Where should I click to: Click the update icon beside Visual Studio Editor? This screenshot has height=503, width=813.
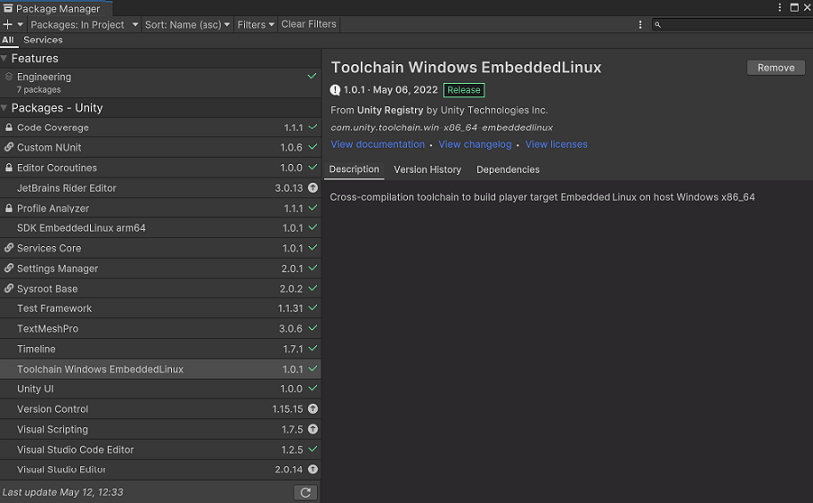click(313, 469)
